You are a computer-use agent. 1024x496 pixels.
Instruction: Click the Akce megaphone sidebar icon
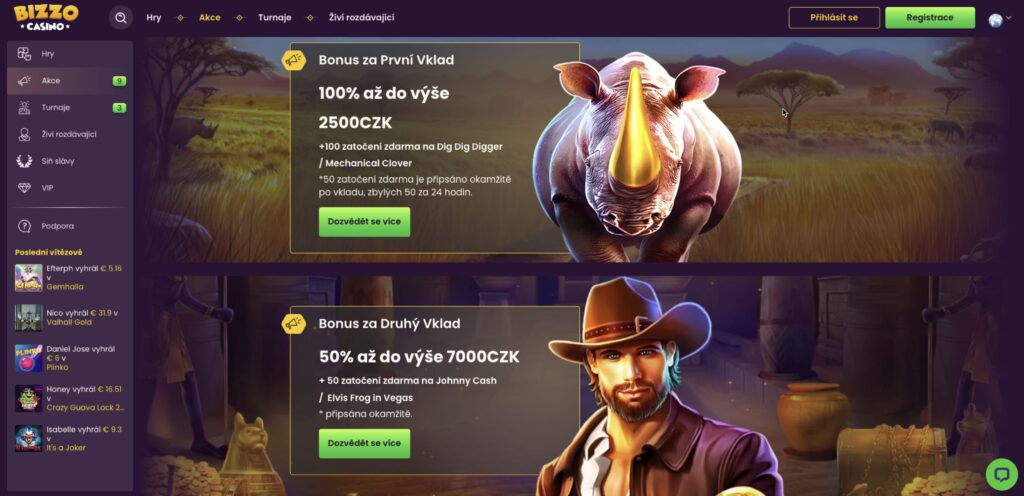(x=24, y=81)
